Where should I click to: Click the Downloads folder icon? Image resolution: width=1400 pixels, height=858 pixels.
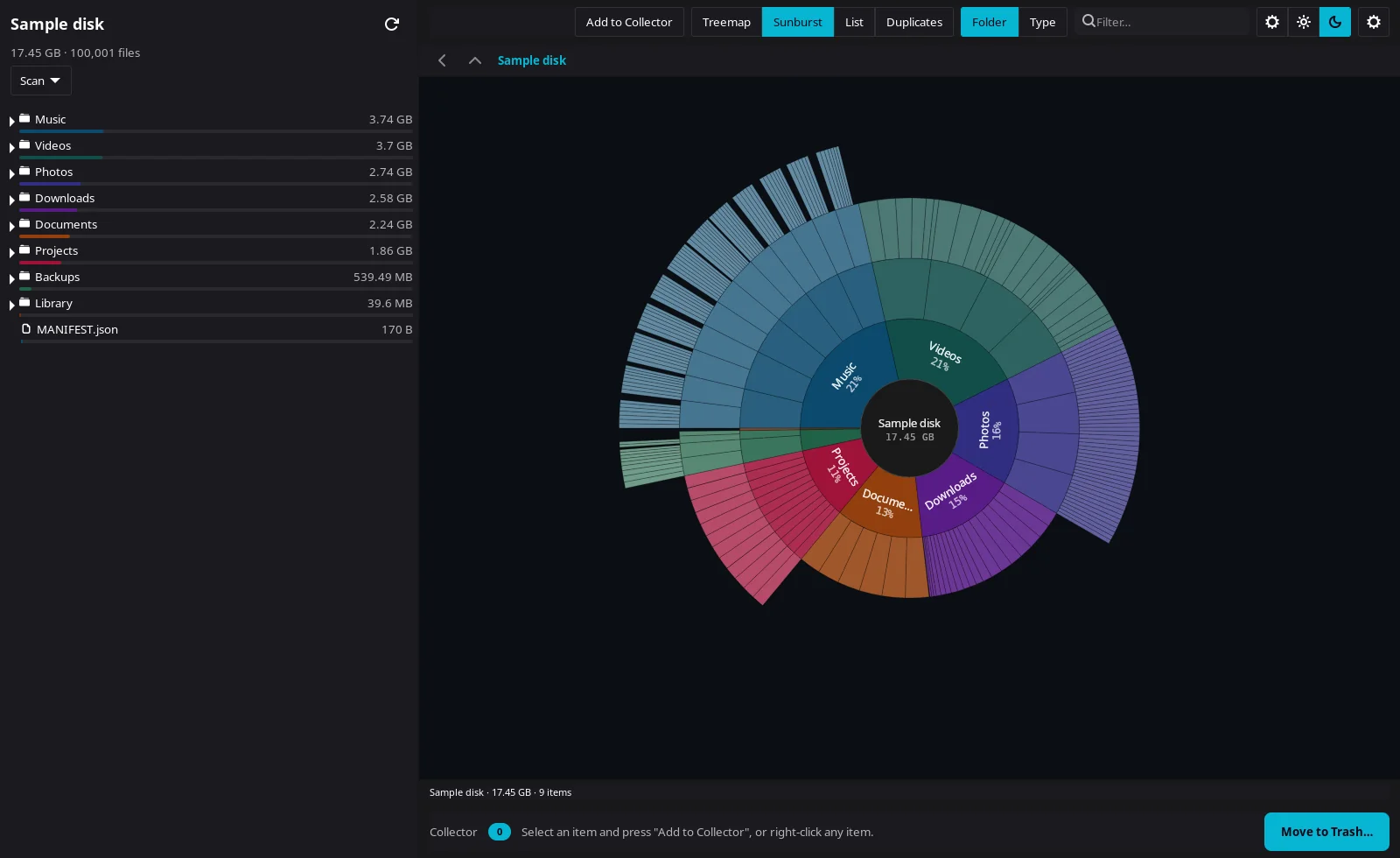coord(24,197)
